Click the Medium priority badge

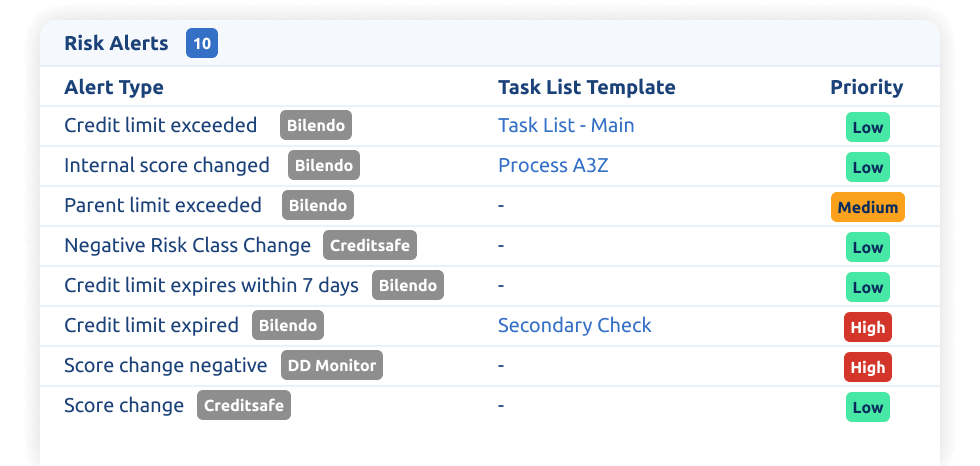(867, 208)
